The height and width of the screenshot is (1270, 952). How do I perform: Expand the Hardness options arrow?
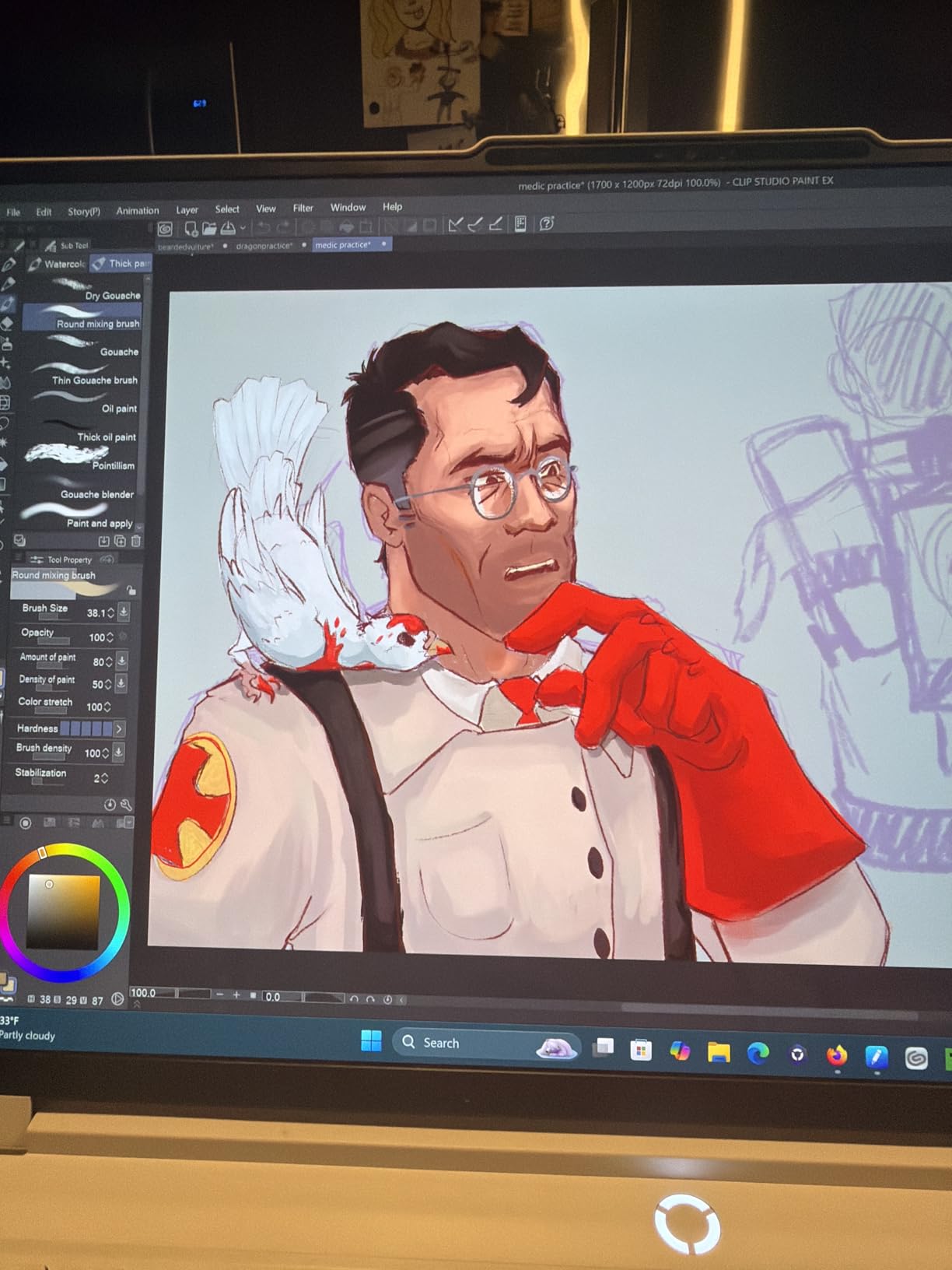[x=119, y=728]
